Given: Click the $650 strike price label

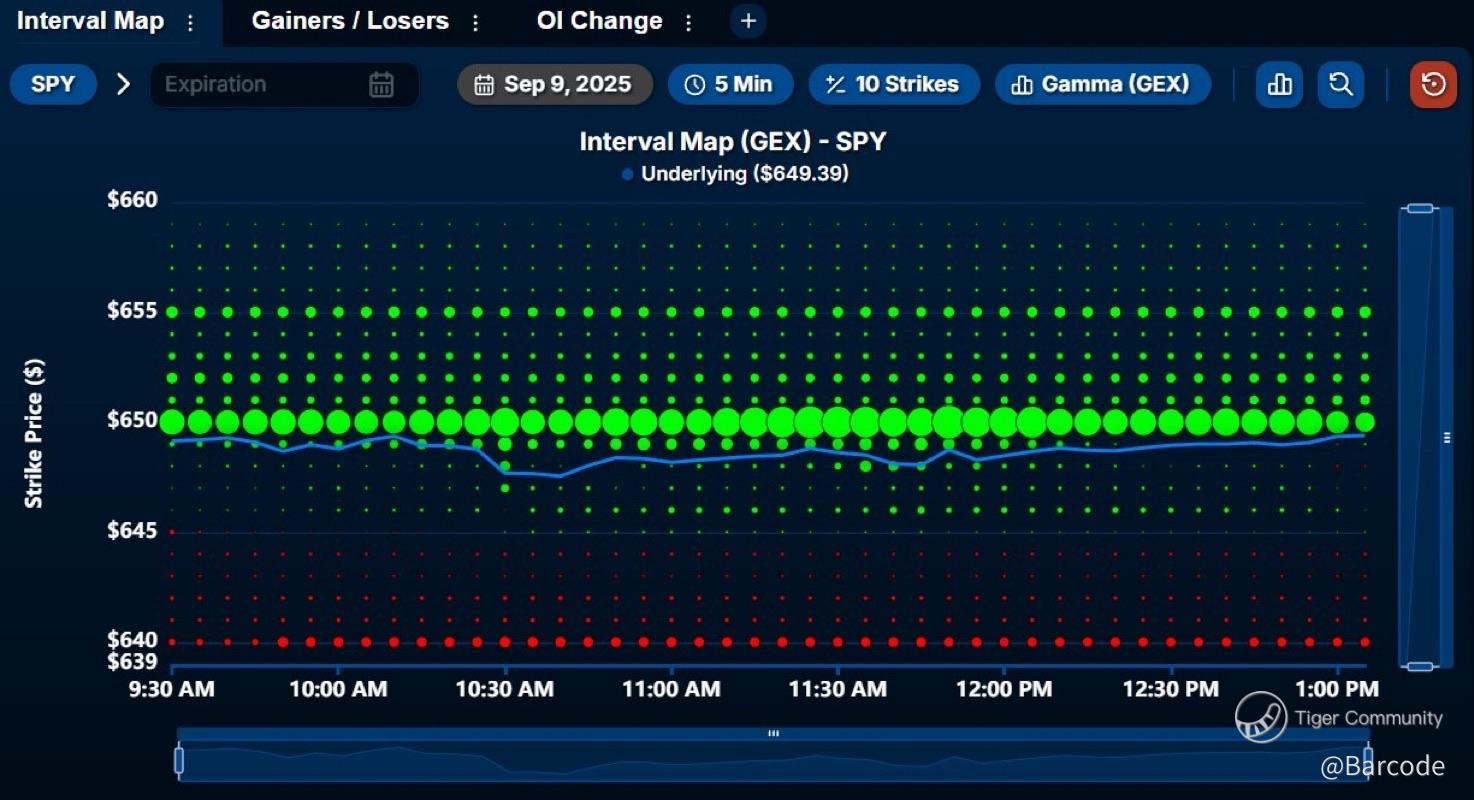Looking at the screenshot, I should tap(133, 420).
